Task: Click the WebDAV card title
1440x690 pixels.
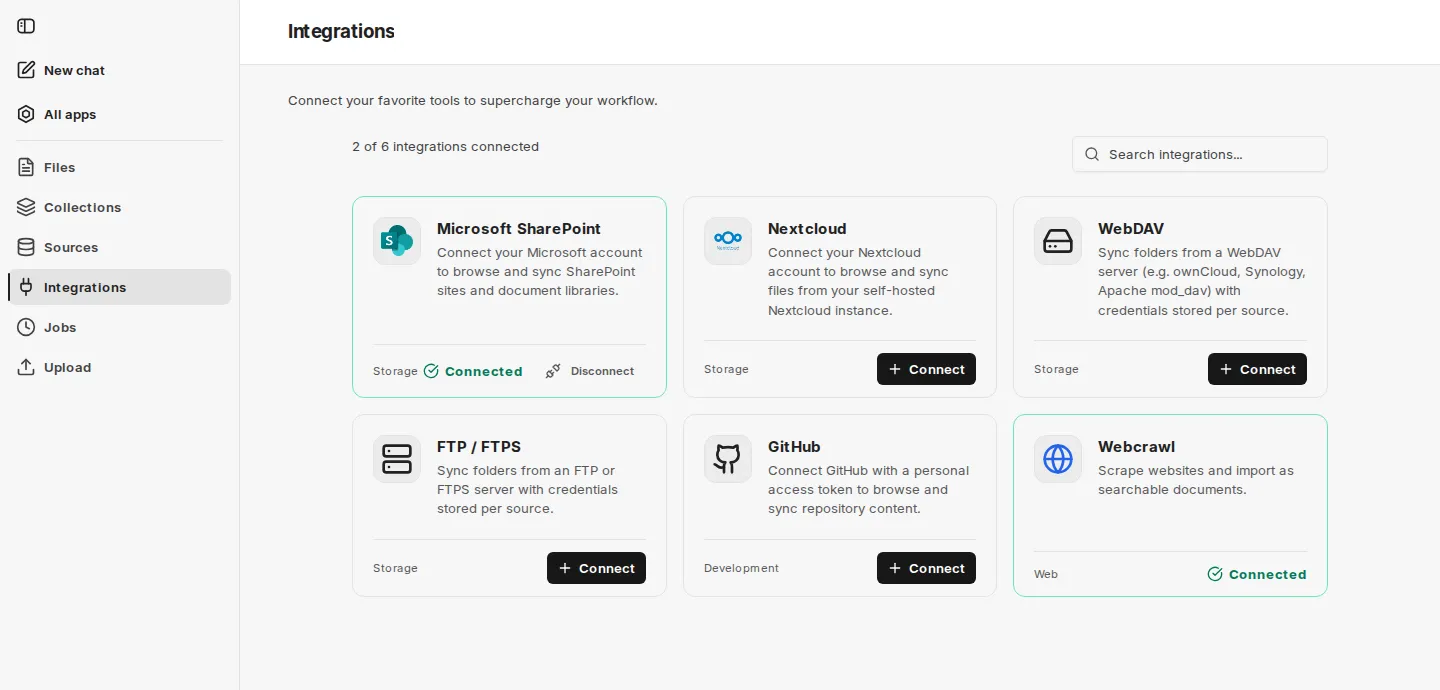Action: pos(1131,228)
